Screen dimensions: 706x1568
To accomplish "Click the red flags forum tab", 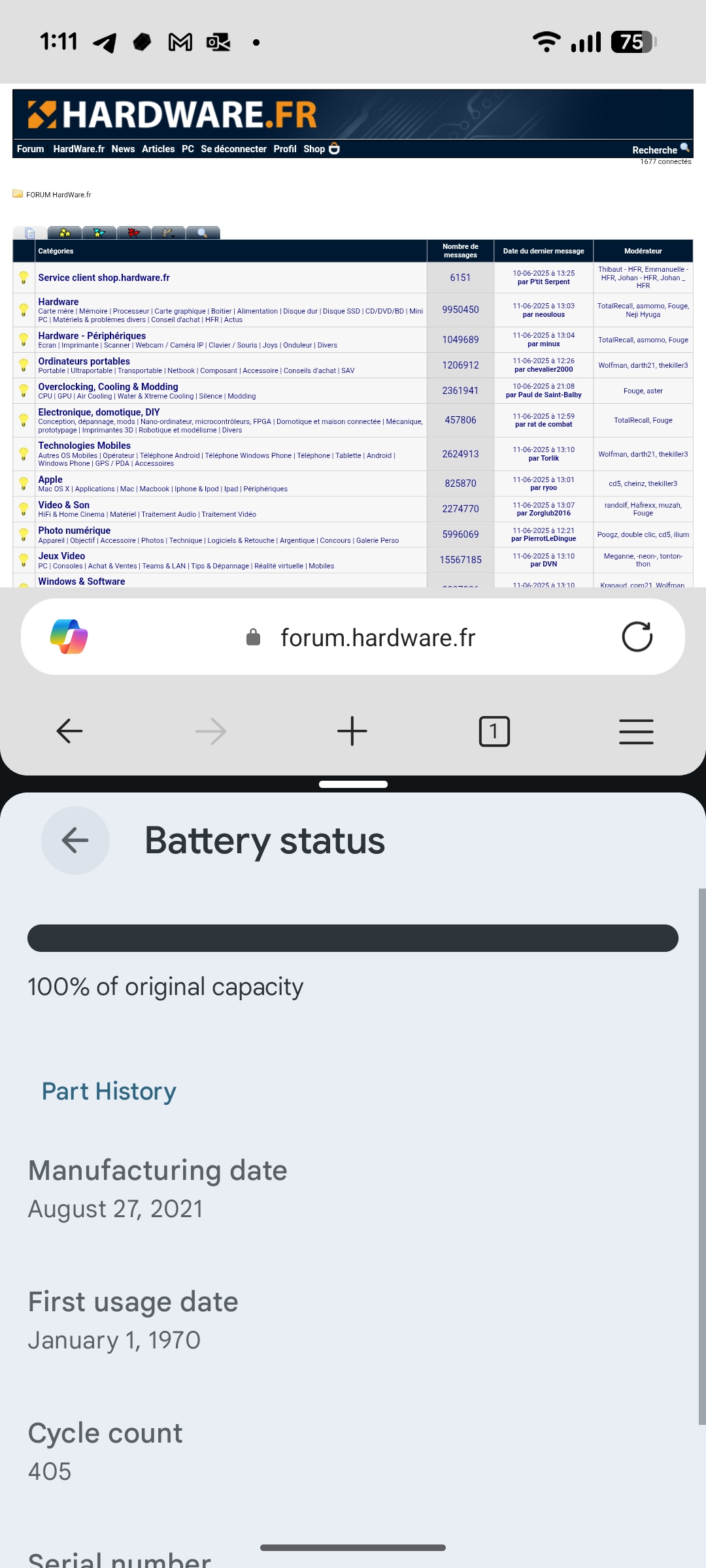I will (x=134, y=233).
